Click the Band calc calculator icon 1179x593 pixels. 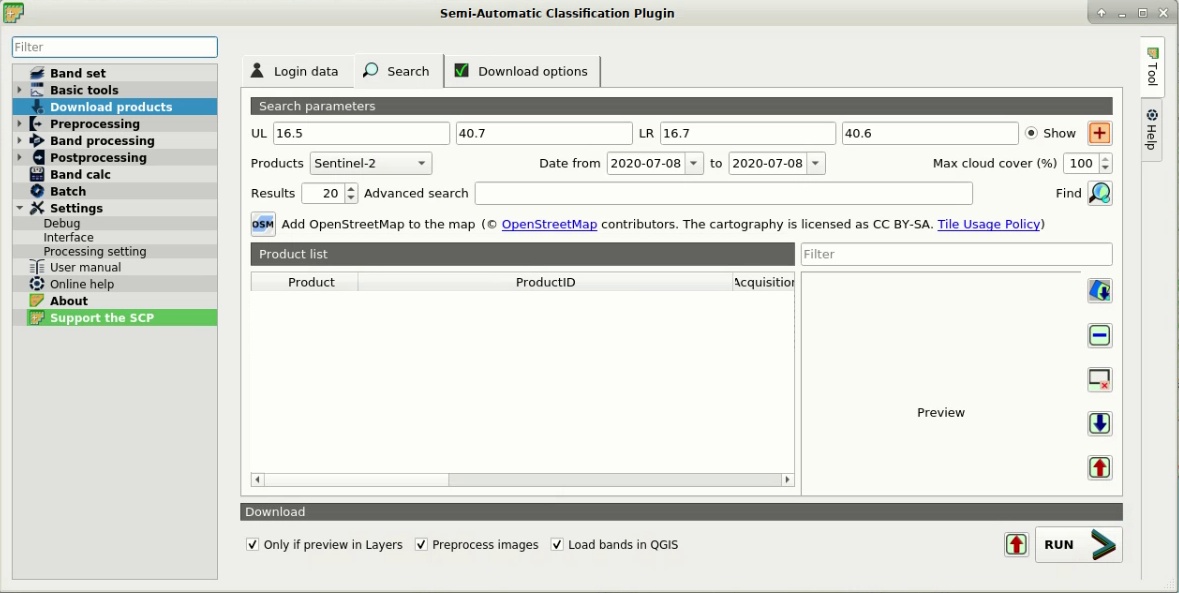[37, 174]
